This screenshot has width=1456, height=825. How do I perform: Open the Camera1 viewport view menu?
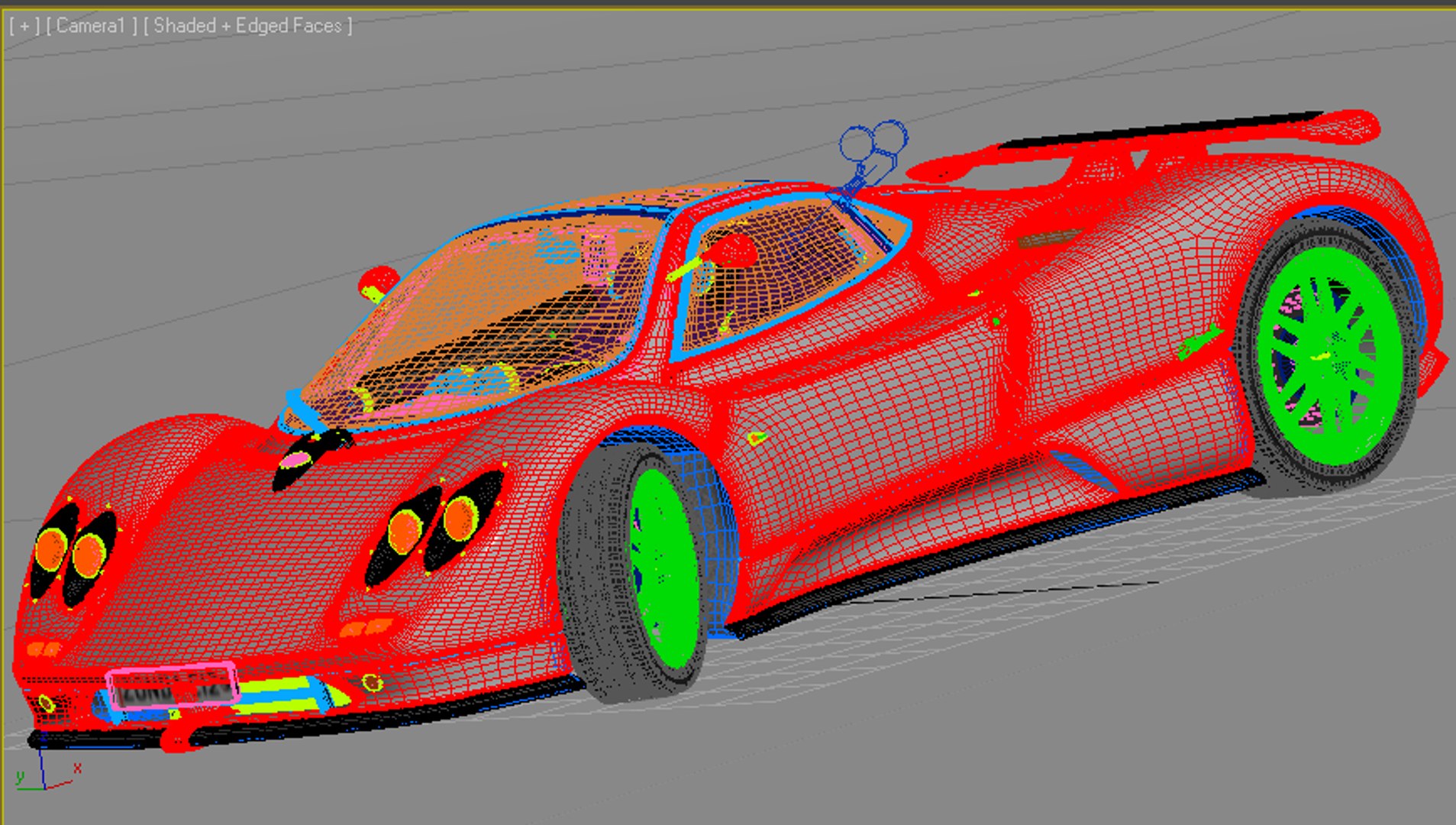92,26
